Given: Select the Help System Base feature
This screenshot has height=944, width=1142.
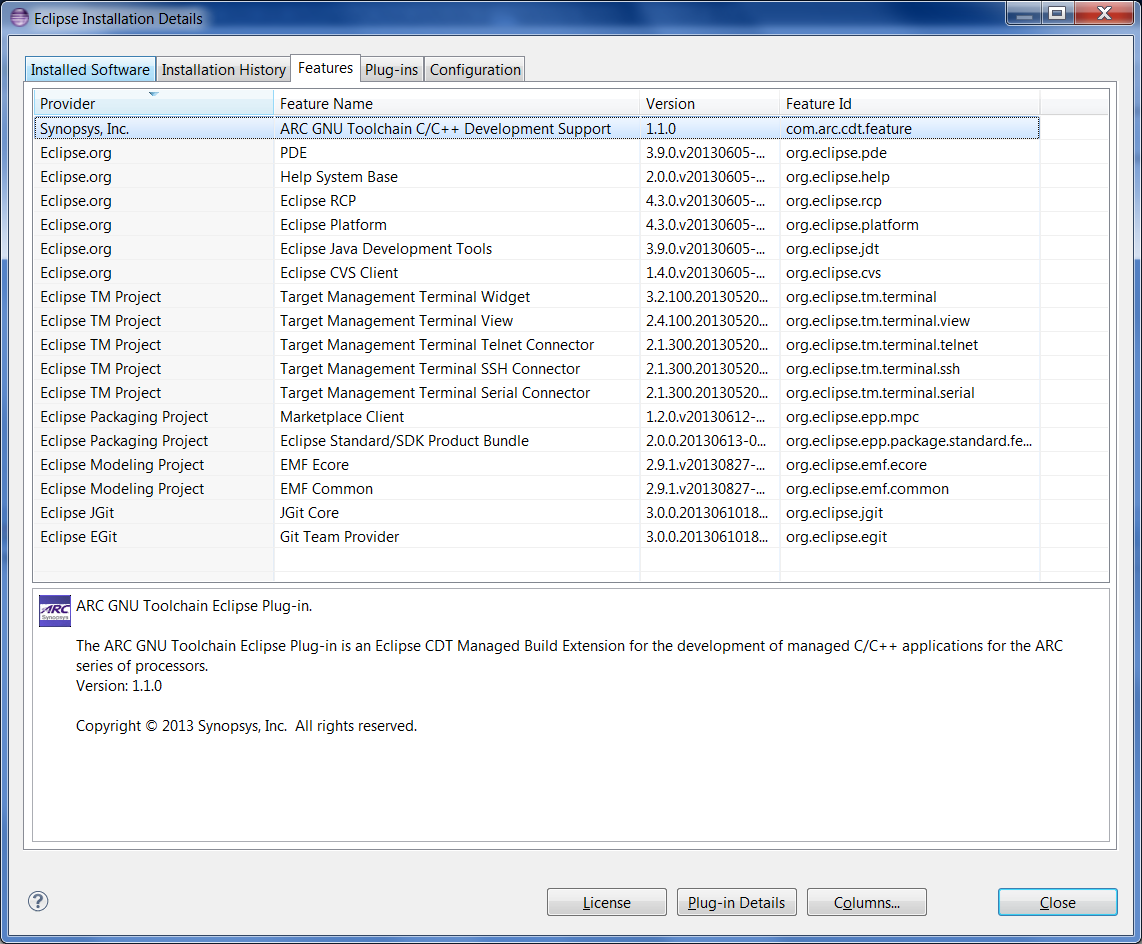Looking at the screenshot, I should coord(339,177).
